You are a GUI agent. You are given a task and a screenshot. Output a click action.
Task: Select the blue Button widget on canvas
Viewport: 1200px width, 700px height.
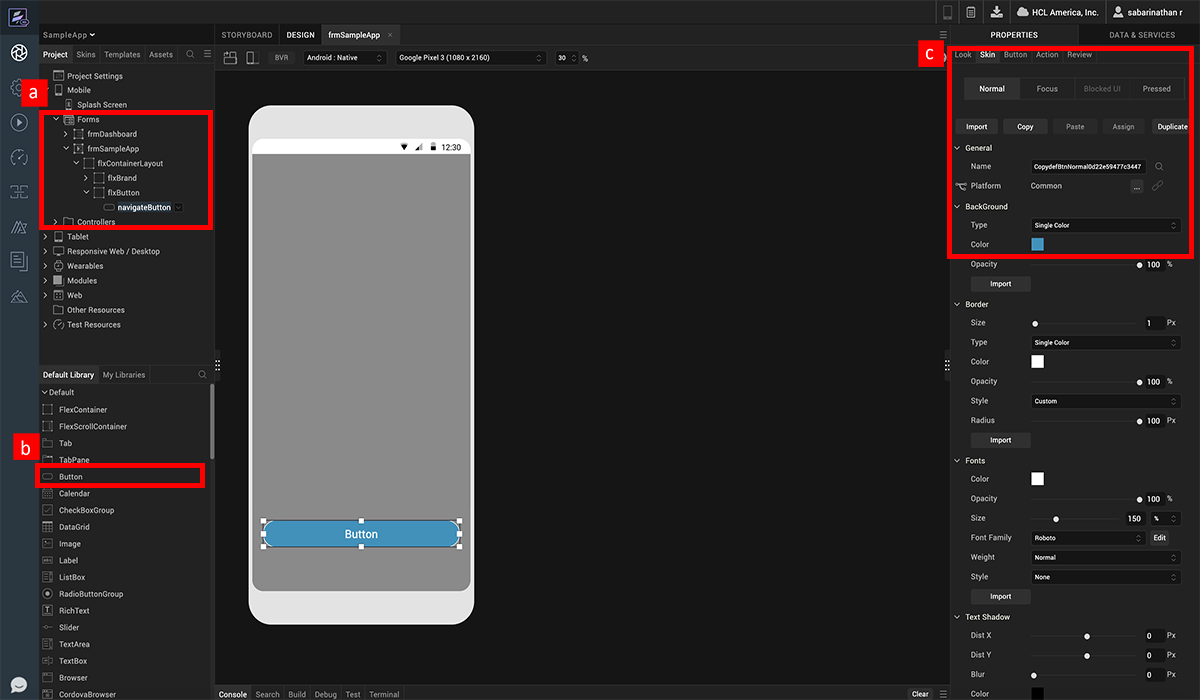tap(361, 534)
